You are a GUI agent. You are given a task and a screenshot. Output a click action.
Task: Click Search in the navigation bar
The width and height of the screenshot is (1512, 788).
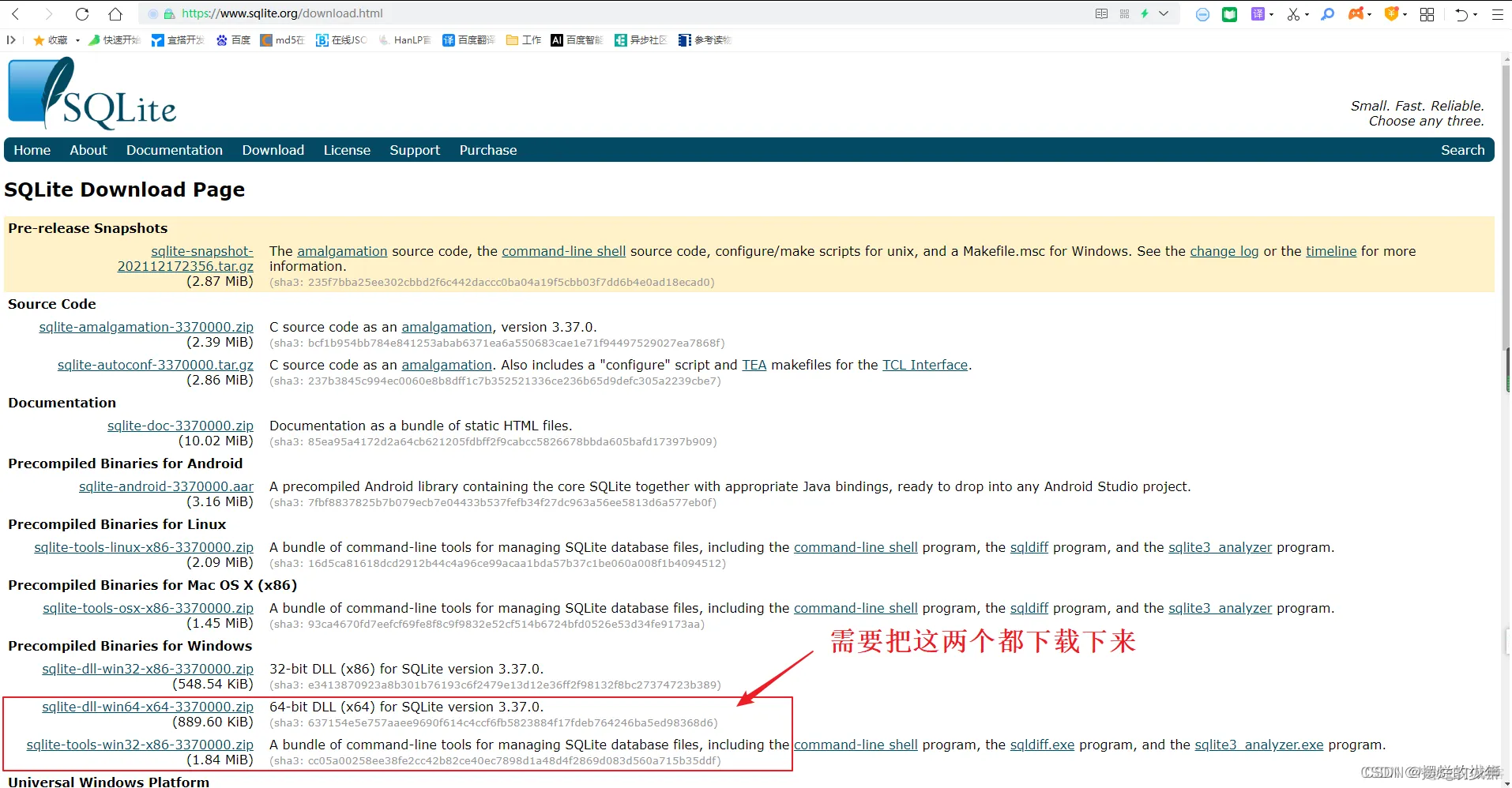[1462, 150]
